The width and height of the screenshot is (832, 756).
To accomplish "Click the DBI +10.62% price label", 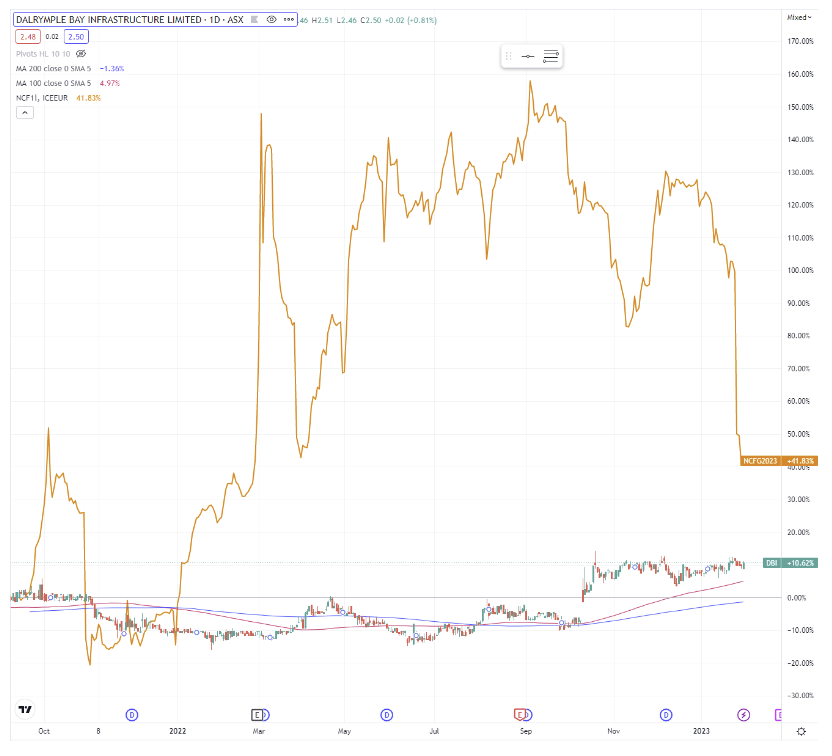I will [x=791, y=563].
